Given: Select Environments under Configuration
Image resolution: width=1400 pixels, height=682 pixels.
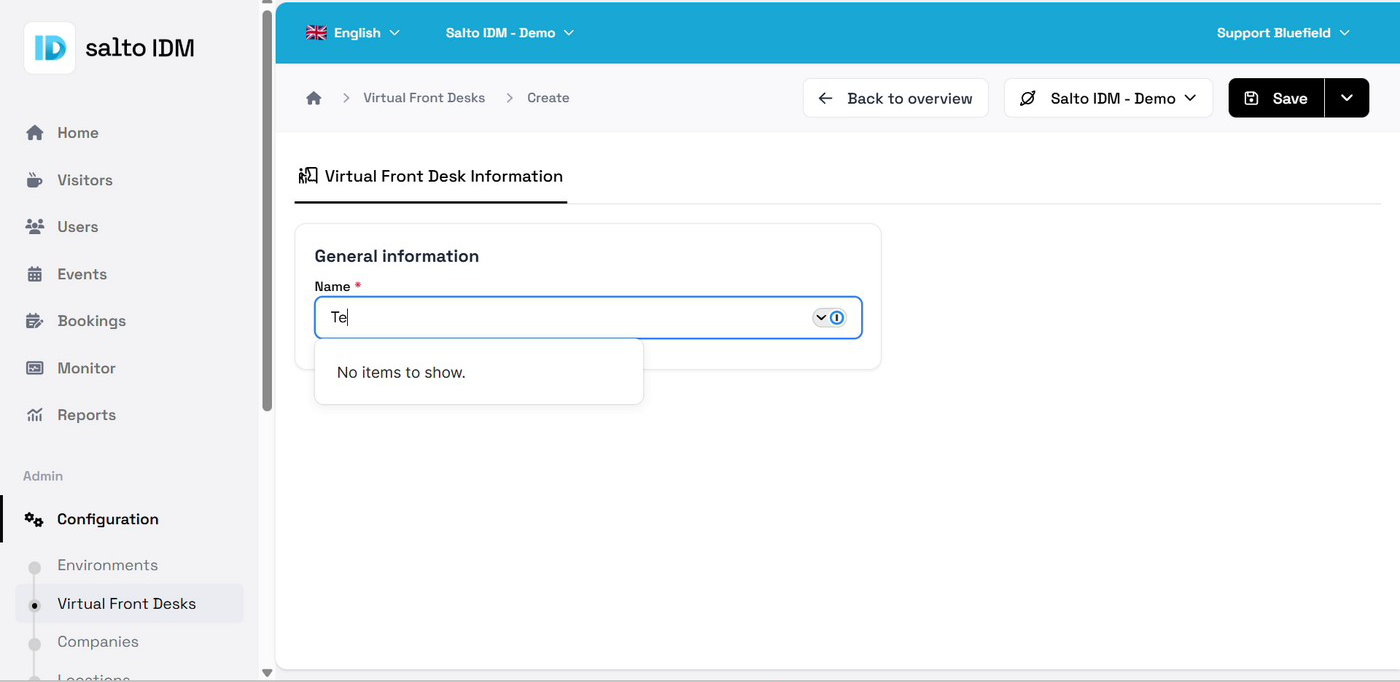Looking at the screenshot, I should (x=108, y=565).
